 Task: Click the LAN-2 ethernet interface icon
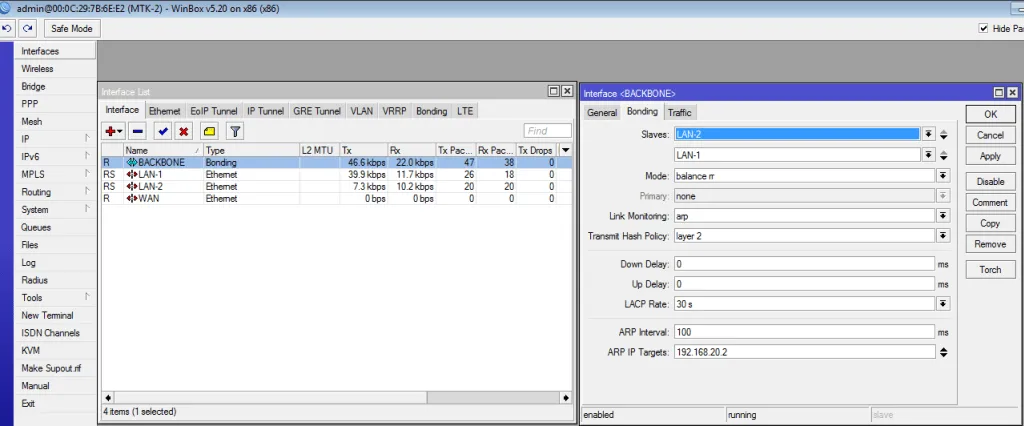(x=131, y=186)
